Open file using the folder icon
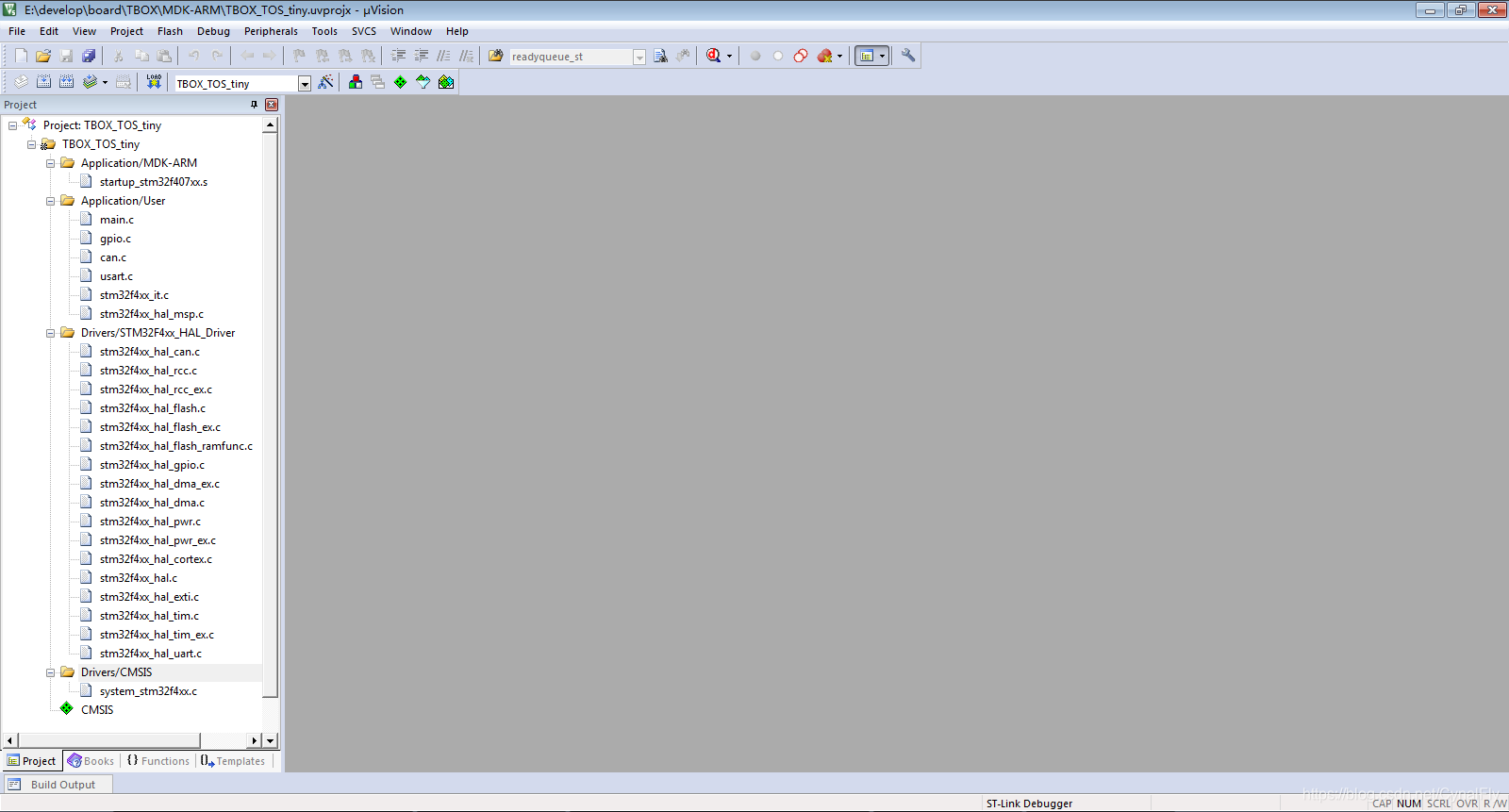Screen dimensions: 1509x812 click(43, 56)
